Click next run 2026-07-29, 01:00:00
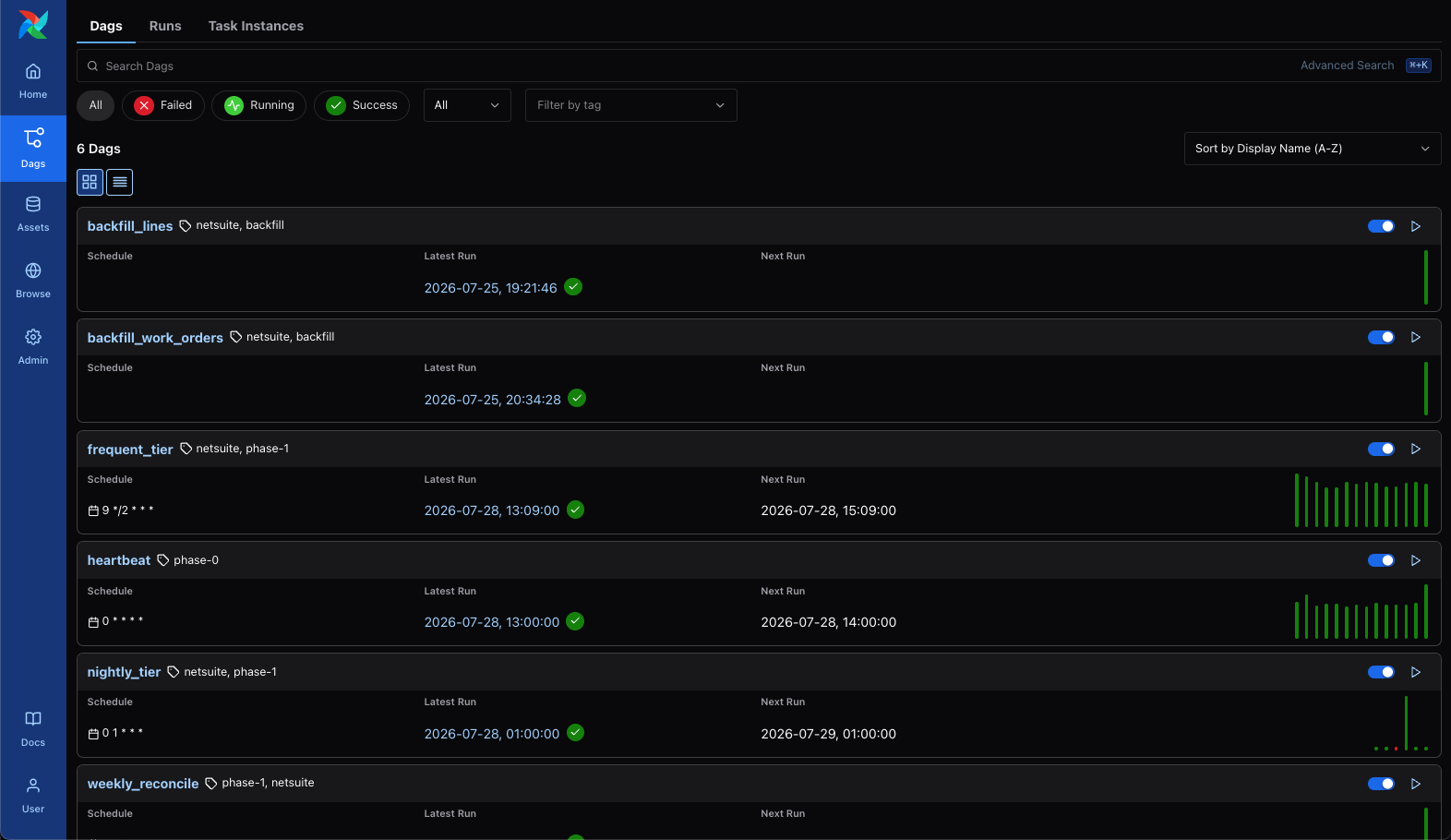The height and width of the screenshot is (840, 1451). 828,734
